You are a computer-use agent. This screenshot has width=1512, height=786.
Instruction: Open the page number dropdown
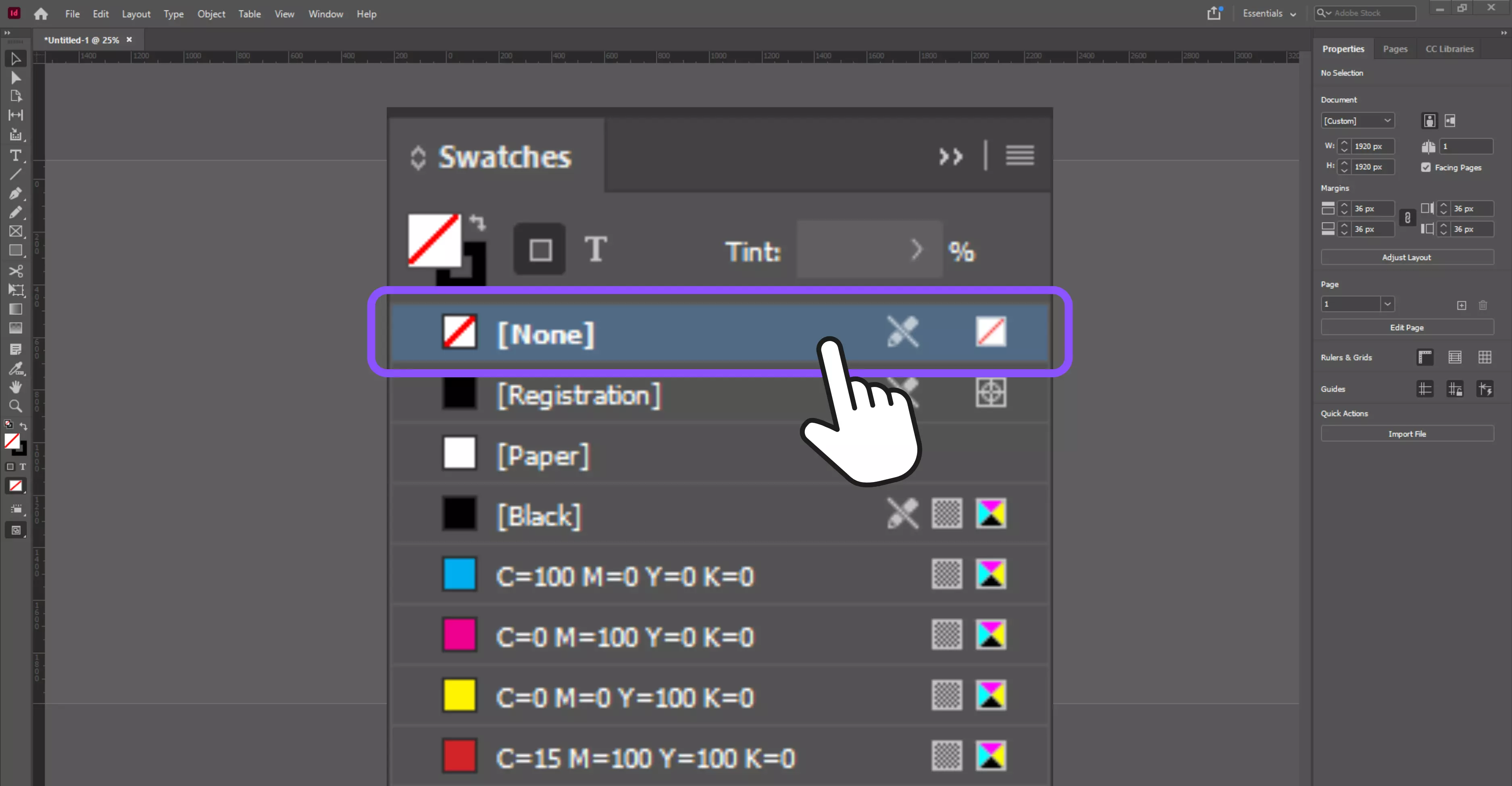click(x=1387, y=304)
